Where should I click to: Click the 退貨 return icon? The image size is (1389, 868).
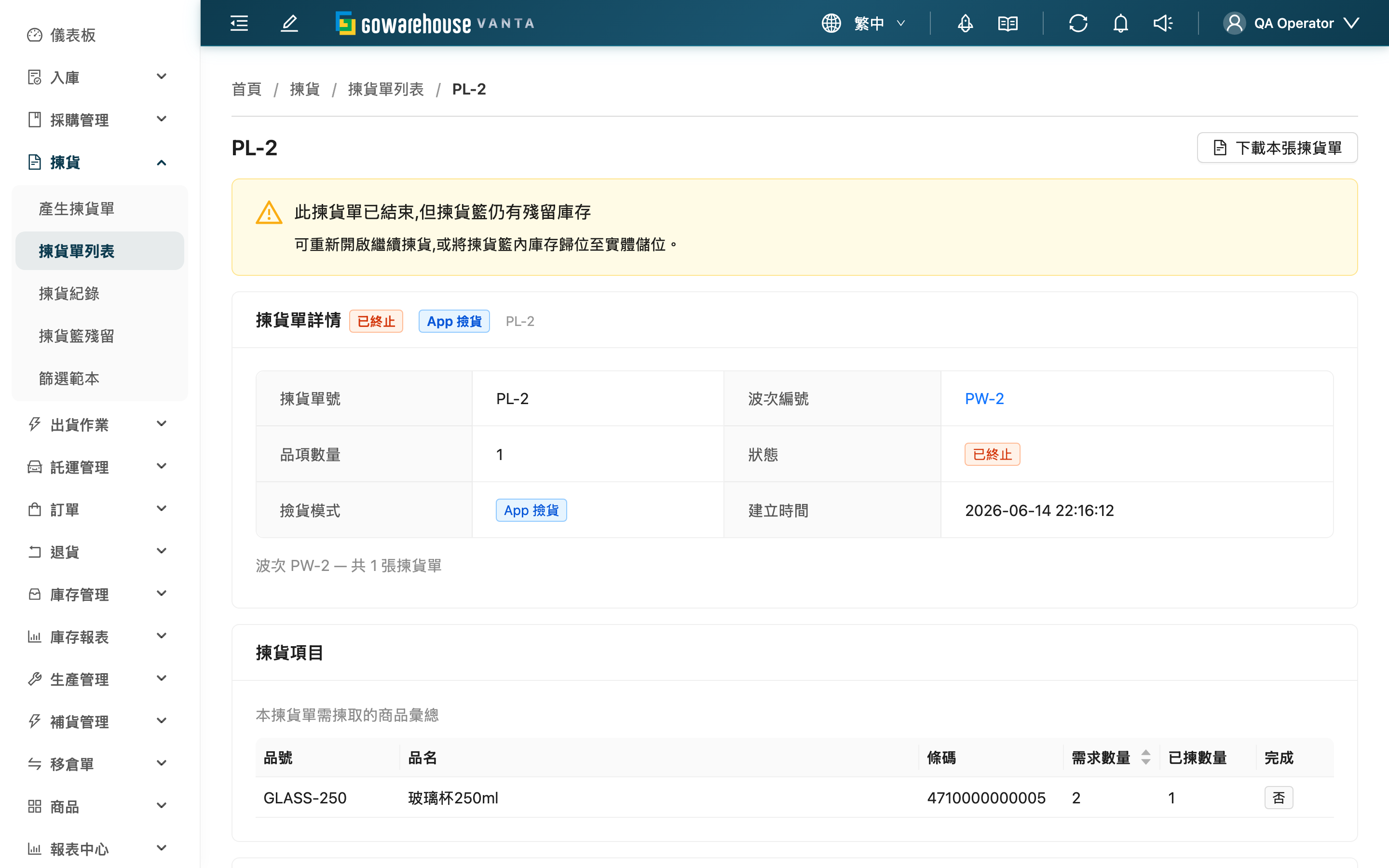coord(34,552)
